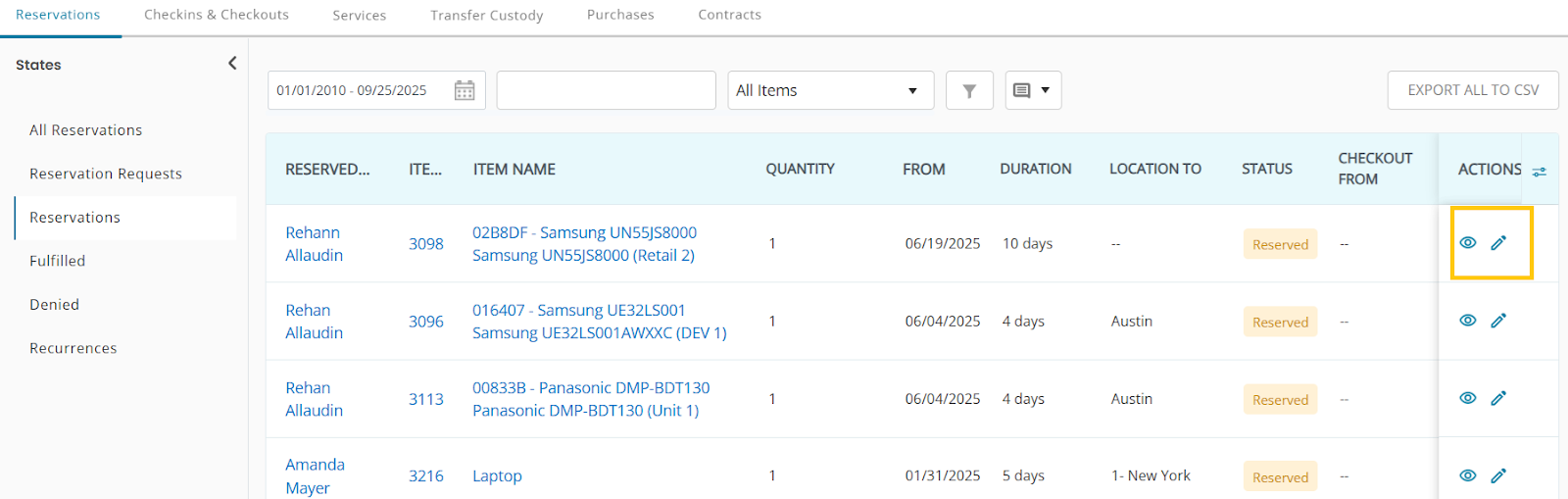Click pencil icon for reservation 3096
The width and height of the screenshot is (1568, 499).
[x=1498, y=321]
